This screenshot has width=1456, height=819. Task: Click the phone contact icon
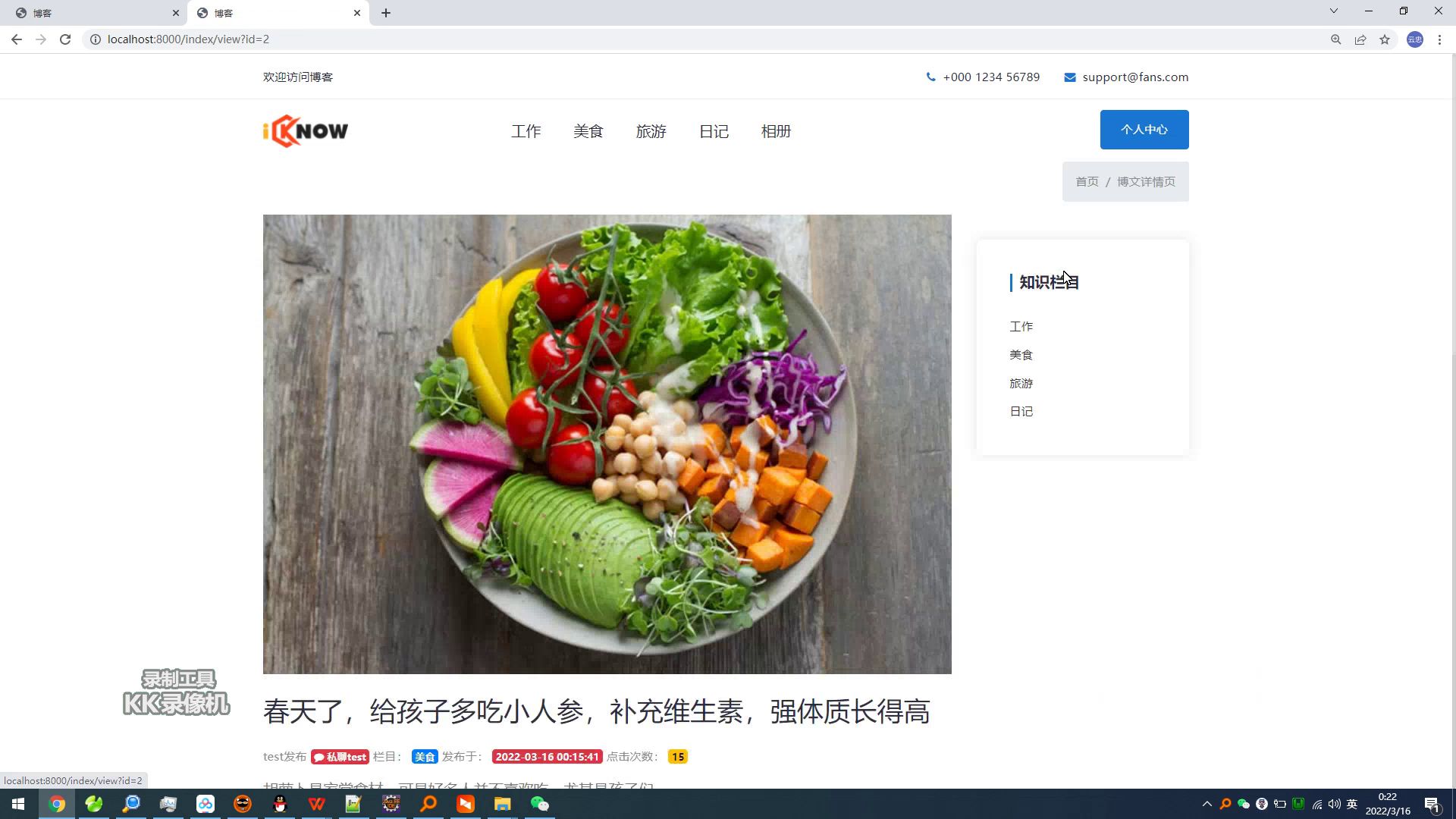tap(929, 77)
